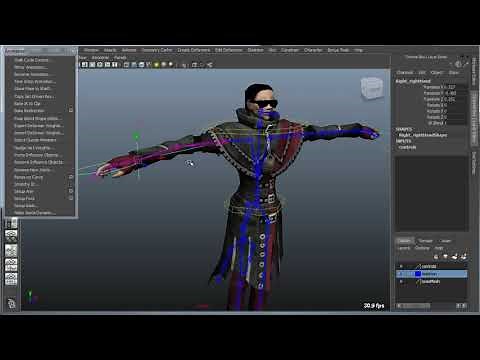Screen dimensions: 480x360
Task: Click the view cube in the viewport corner
Action: (371, 88)
